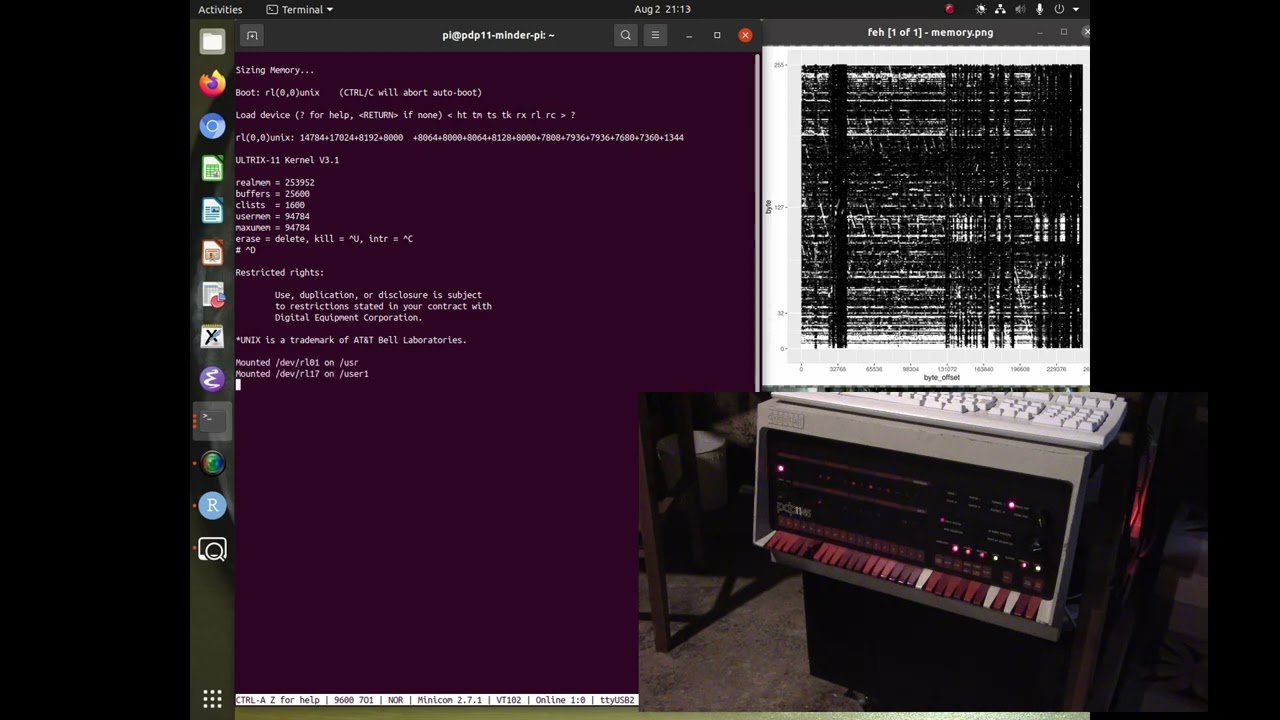Viewport: 1280px width, 720px height.
Task: Click the terminal vertical scrollbar
Action: click(757, 220)
